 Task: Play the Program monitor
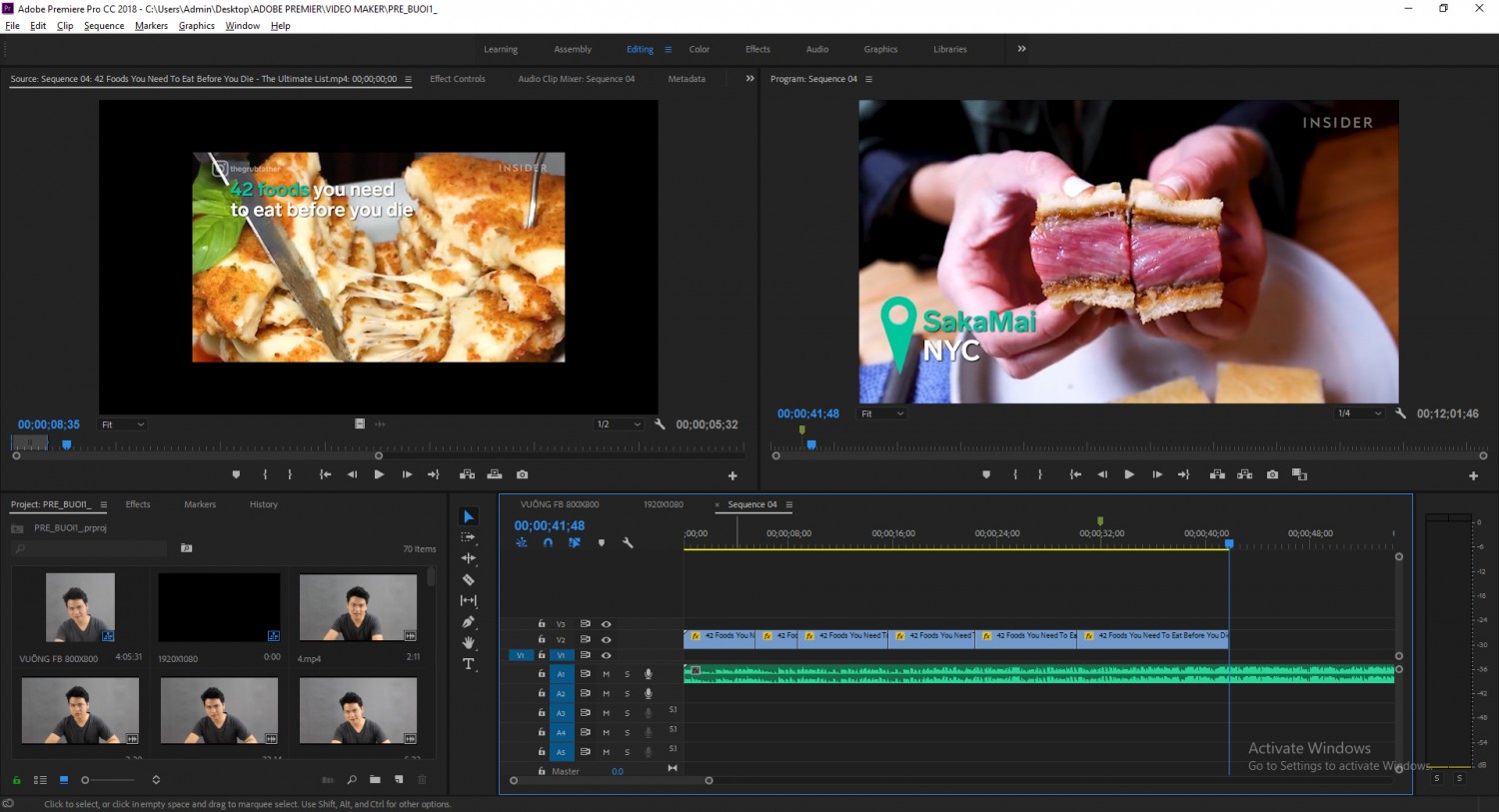[1129, 474]
